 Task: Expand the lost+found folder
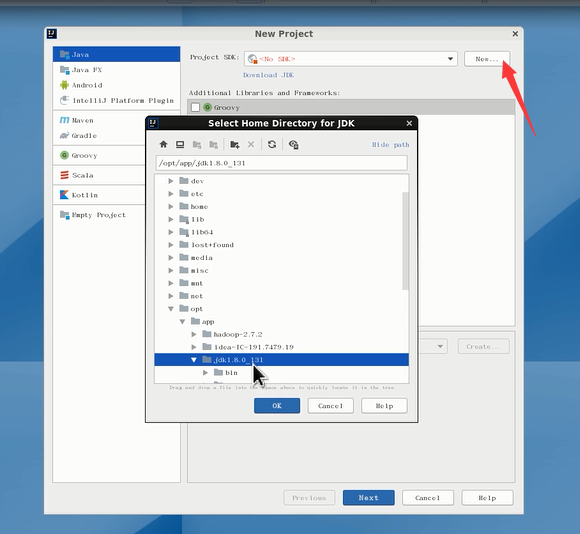[x=171, y=245]
